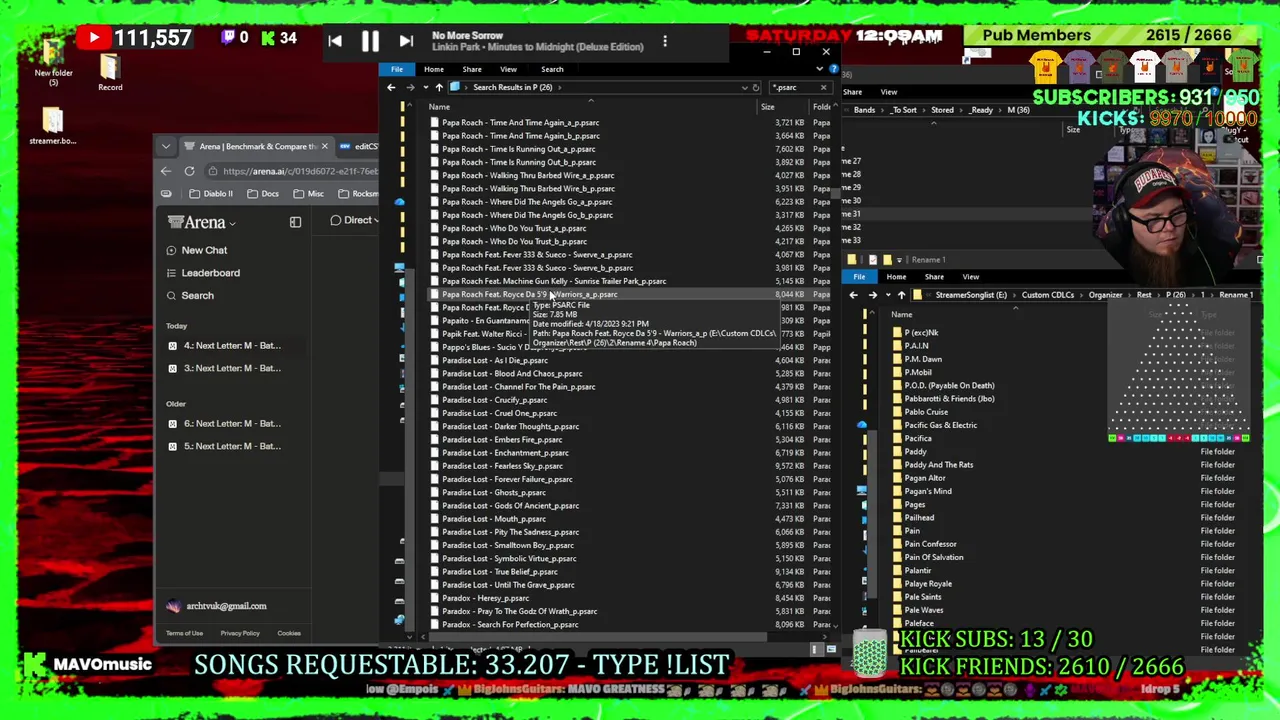The image size is (1280, 720).
Task: Expand the ribbon chevron in search results window
Action: pyautogui.click(x=820, y=69)
